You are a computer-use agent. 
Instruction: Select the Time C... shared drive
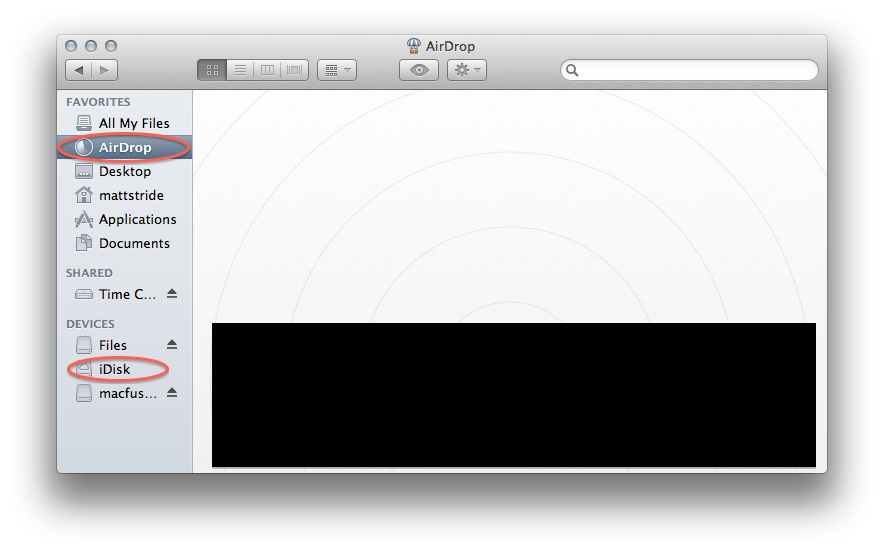tap(125, 294)
